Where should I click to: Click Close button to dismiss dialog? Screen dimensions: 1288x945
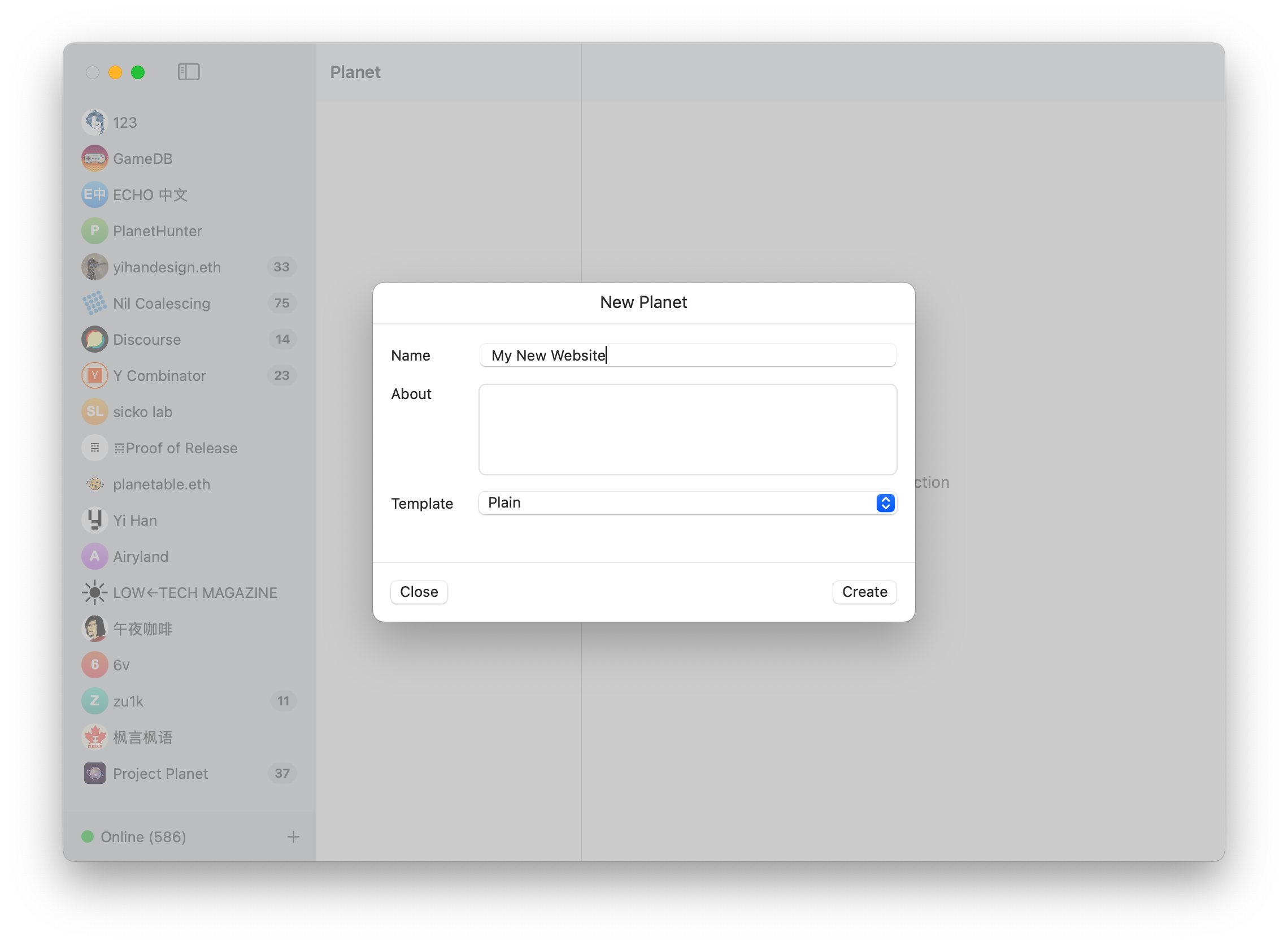(419, 592)
